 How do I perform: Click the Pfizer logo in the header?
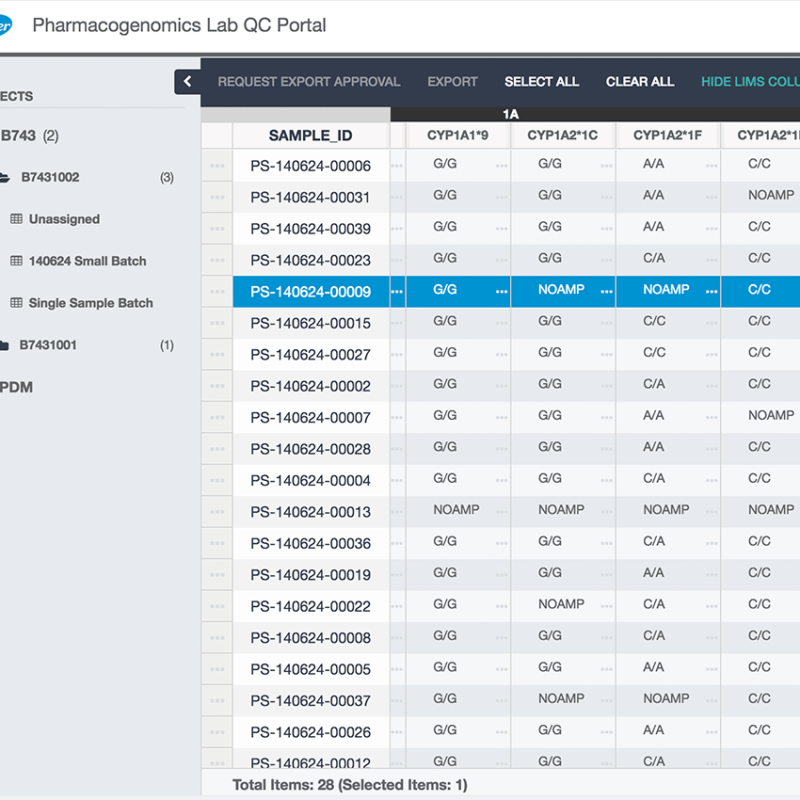[5, 26]
